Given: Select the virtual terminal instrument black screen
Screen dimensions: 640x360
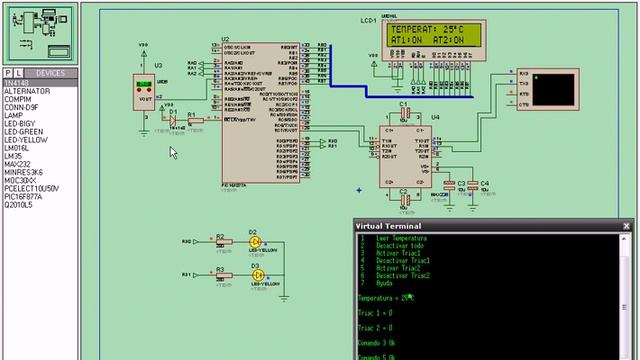Looking at the screenshot, I should click(x=553, y=89).
